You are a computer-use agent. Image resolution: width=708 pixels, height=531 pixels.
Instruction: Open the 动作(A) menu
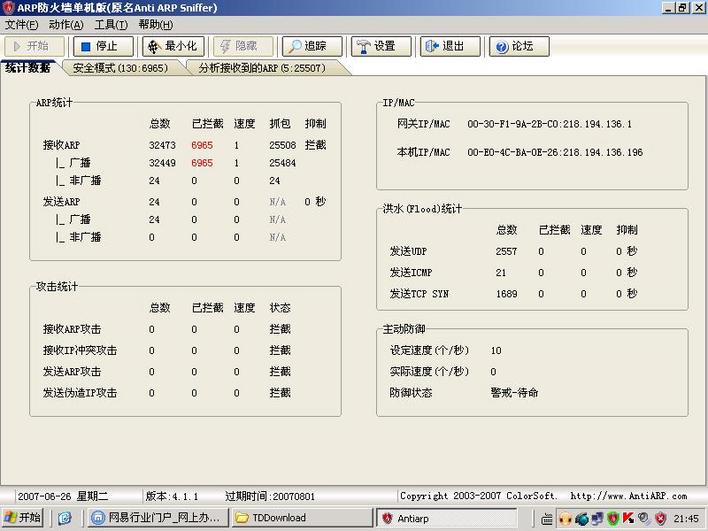click(66, 24)
